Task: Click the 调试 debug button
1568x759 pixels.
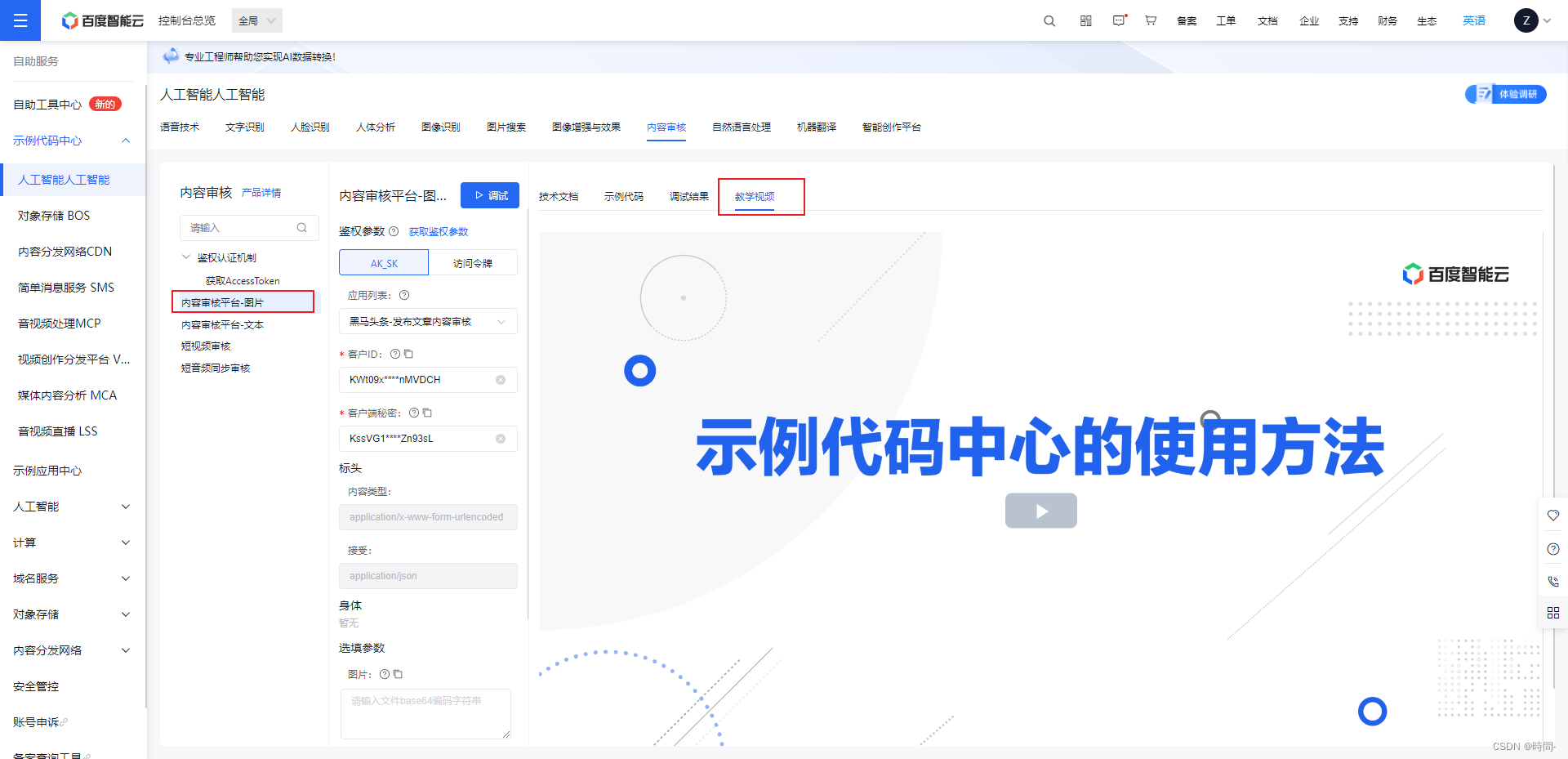Action: point(490,195)
